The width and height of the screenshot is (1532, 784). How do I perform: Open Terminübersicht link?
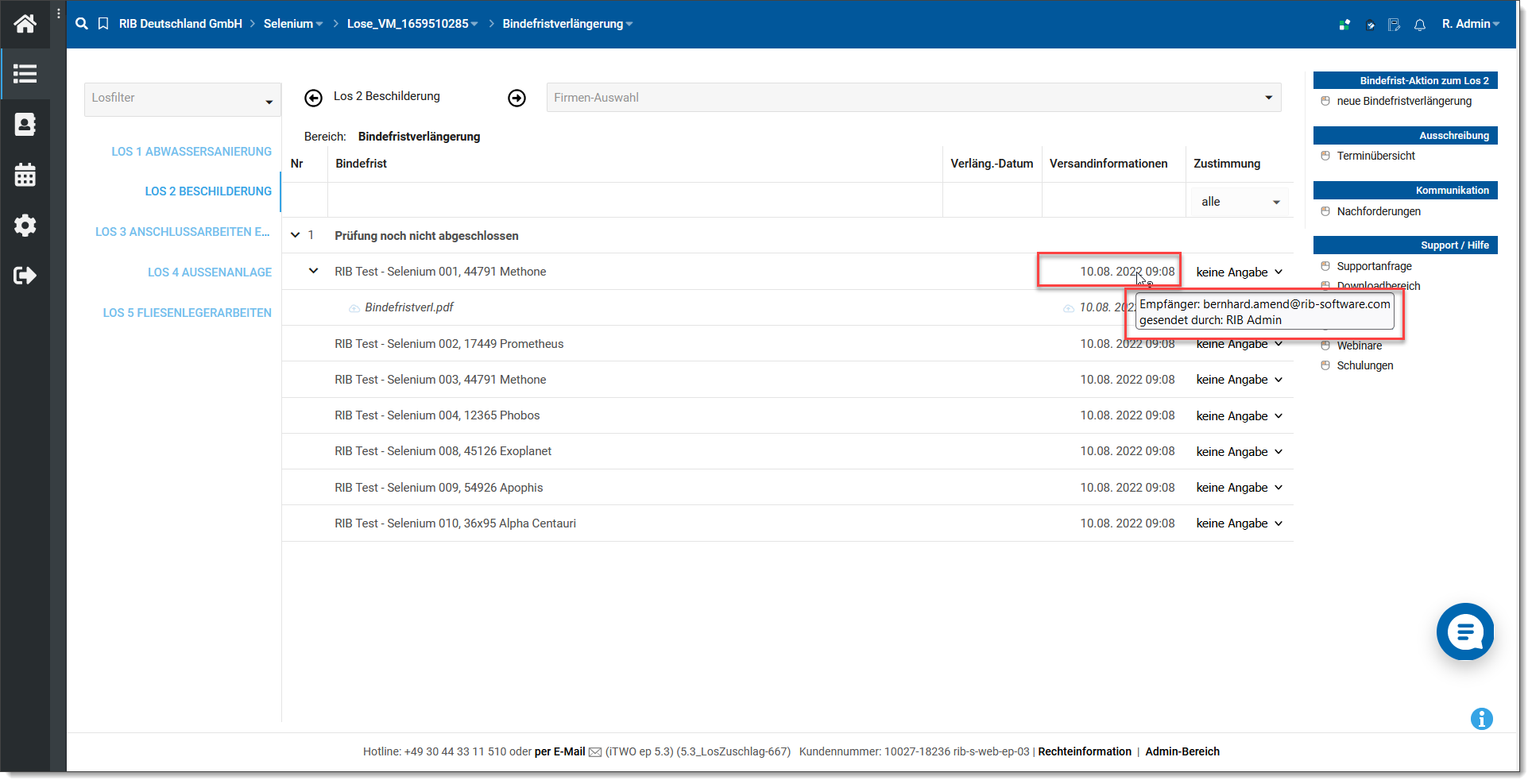[1375, 156]
